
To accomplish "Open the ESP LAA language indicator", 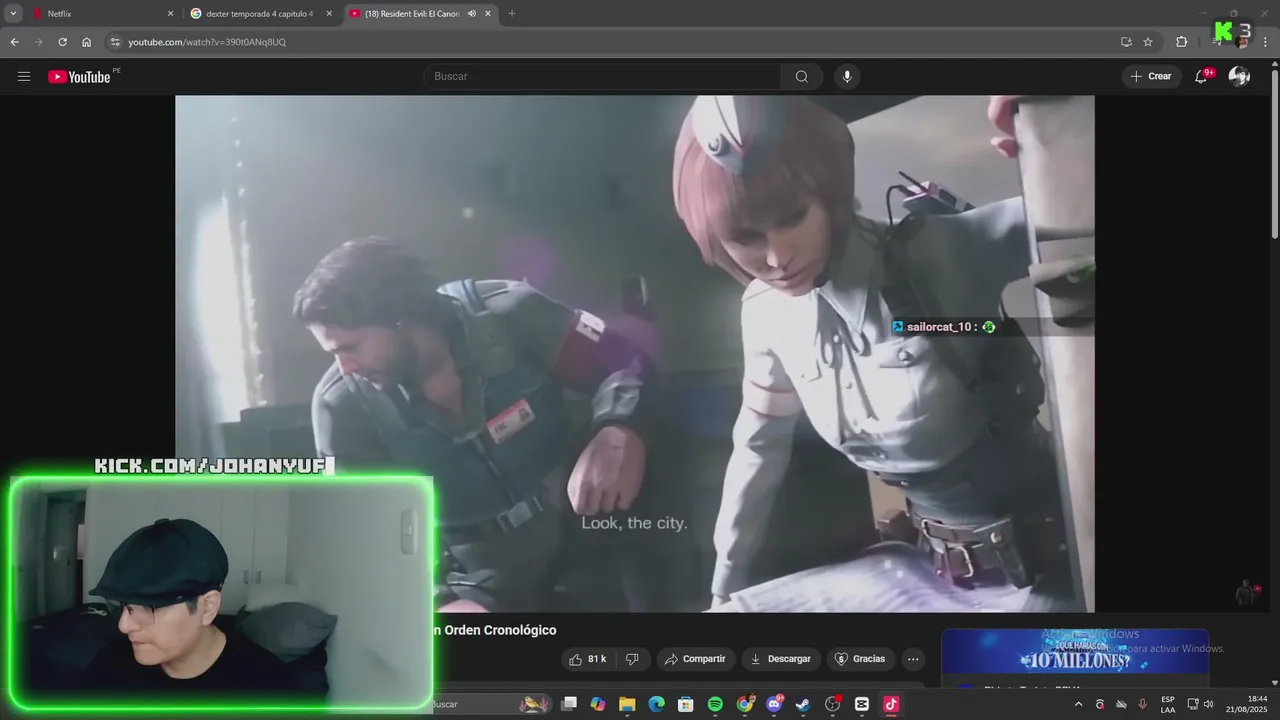I will click(1168, 704).
